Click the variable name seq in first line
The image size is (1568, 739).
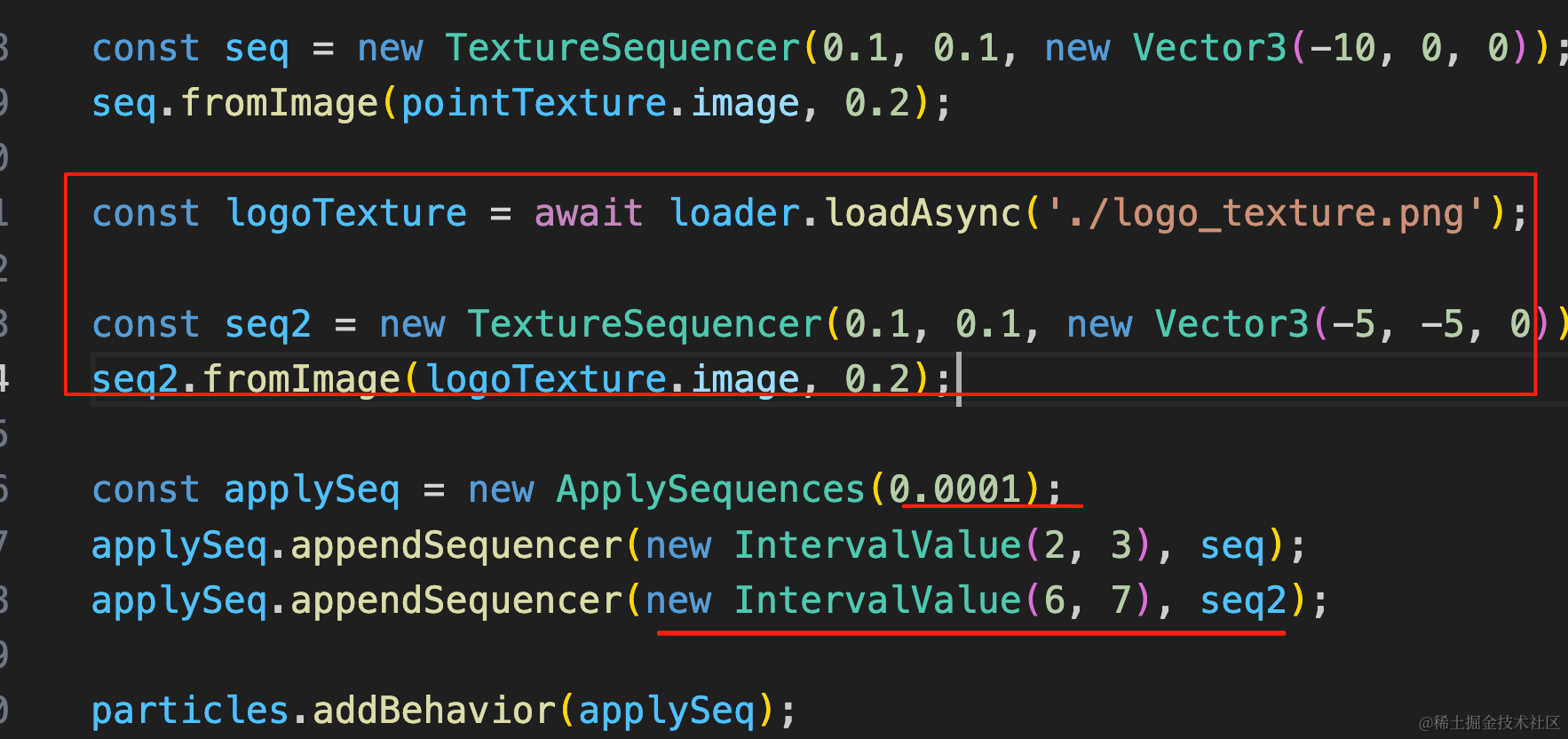[257, 49]
